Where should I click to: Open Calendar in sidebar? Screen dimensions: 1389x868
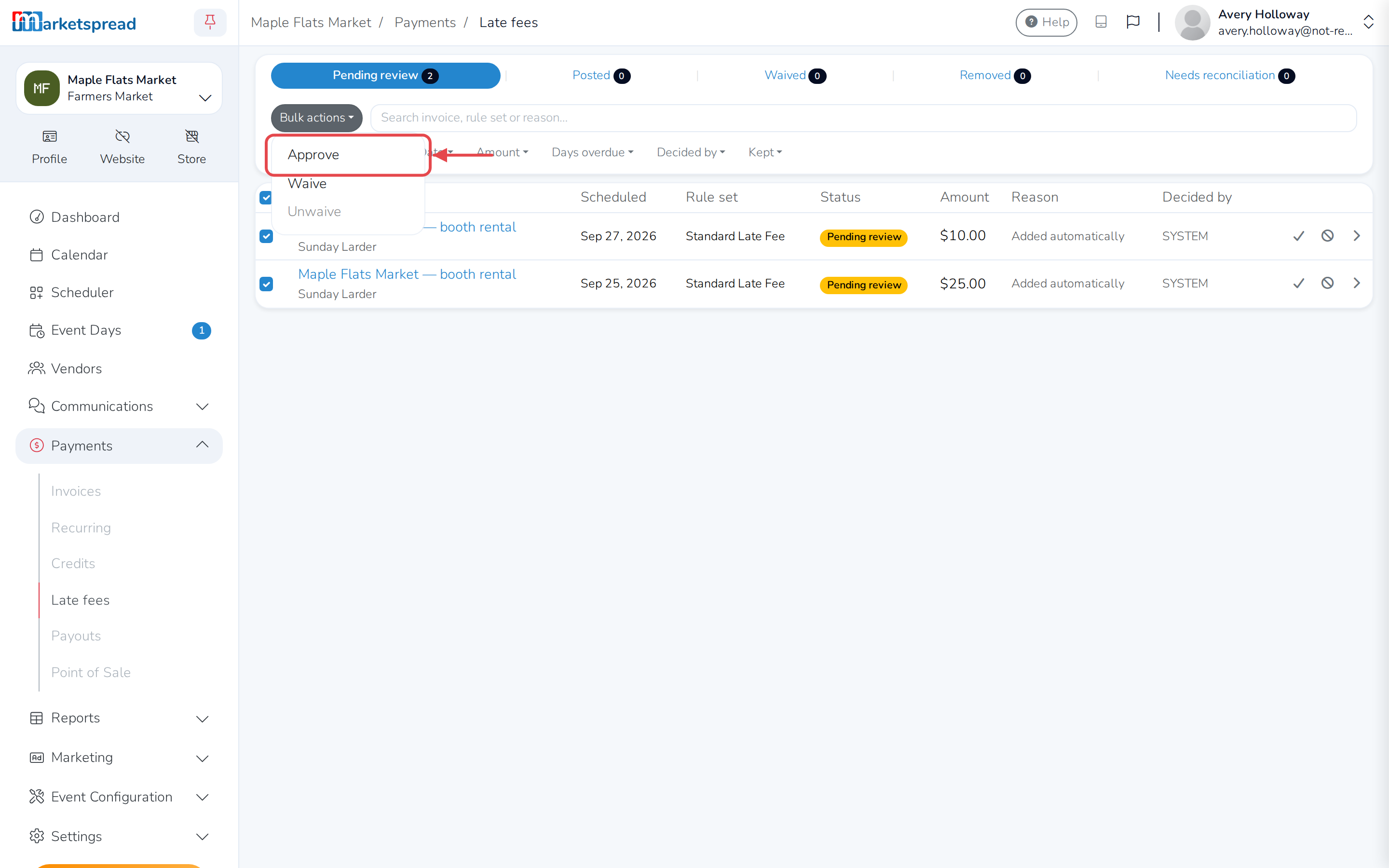coord(119,255)
